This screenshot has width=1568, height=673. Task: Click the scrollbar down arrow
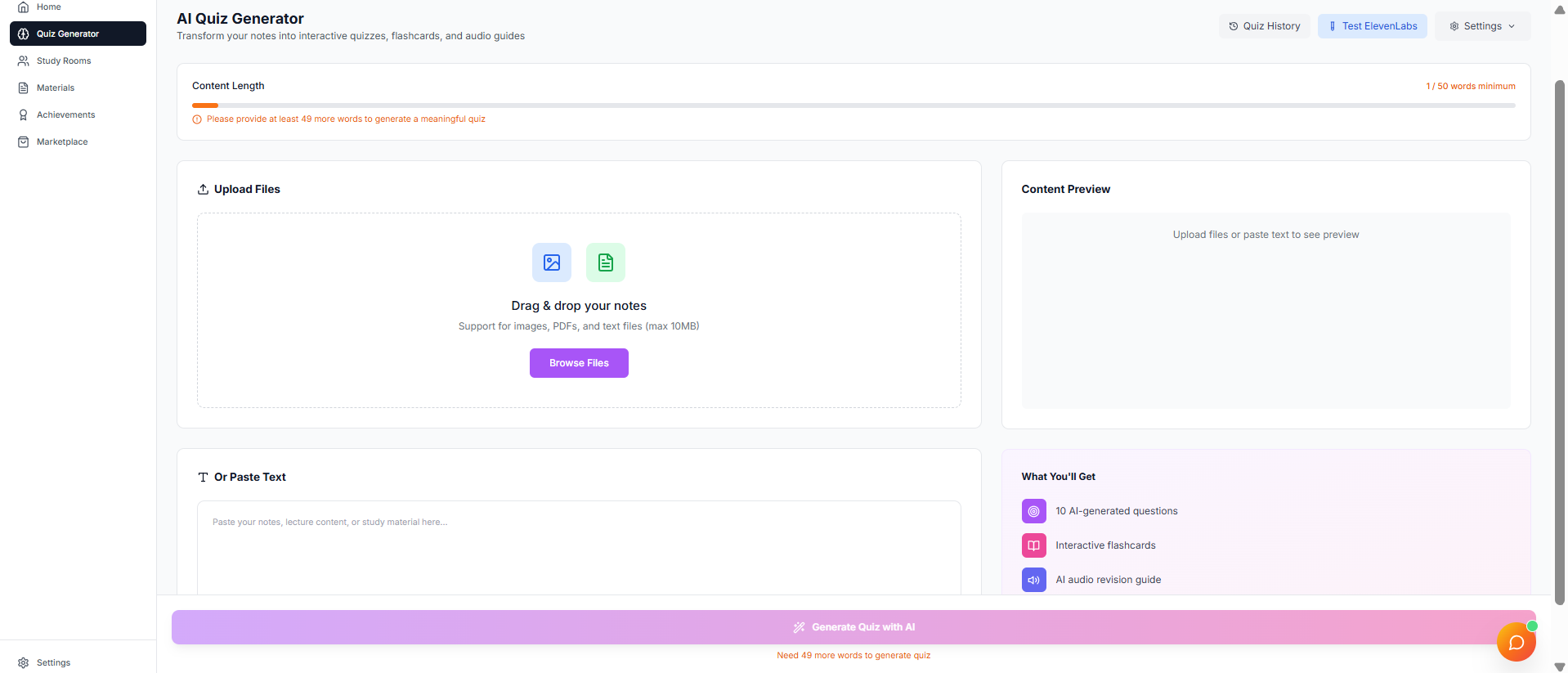(x=1560, y=666)
